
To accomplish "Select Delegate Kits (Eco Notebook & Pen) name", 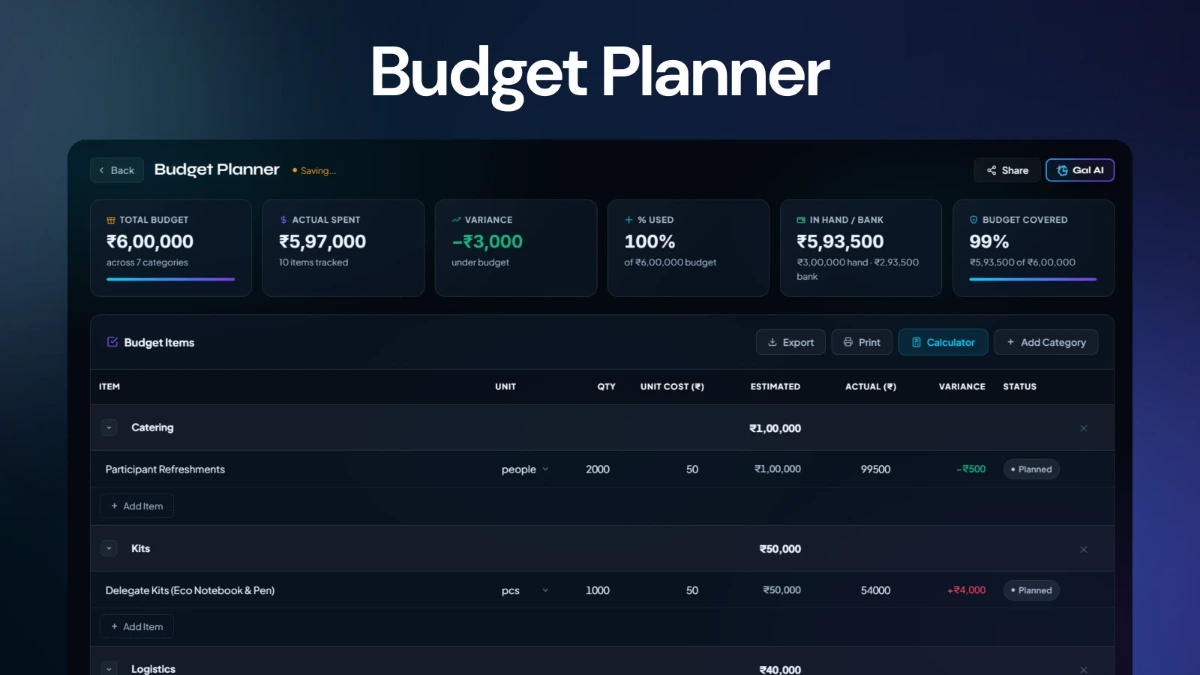I will click(190, 590).
